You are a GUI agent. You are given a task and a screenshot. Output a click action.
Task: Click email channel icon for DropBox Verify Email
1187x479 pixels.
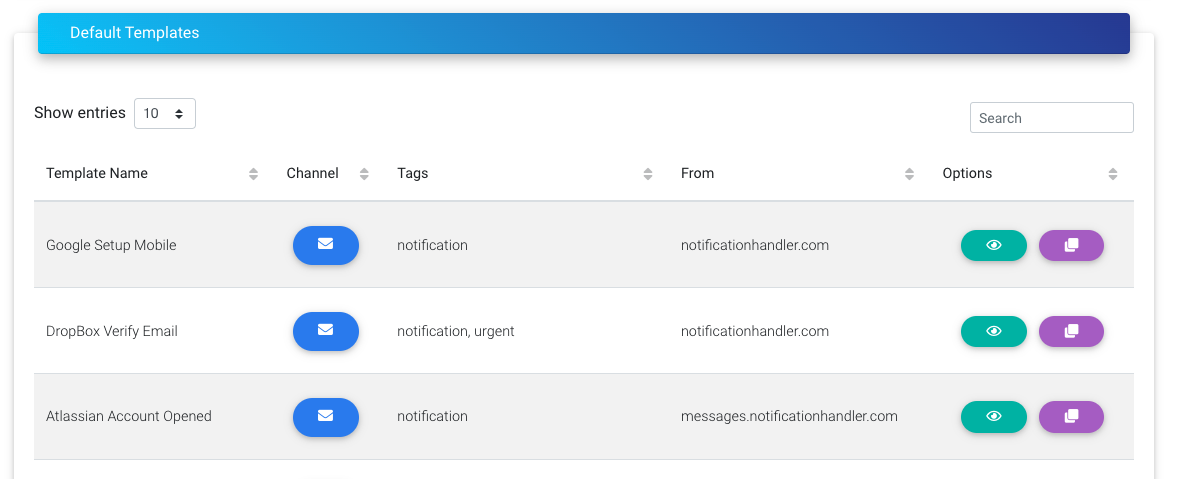click(326, 331)
